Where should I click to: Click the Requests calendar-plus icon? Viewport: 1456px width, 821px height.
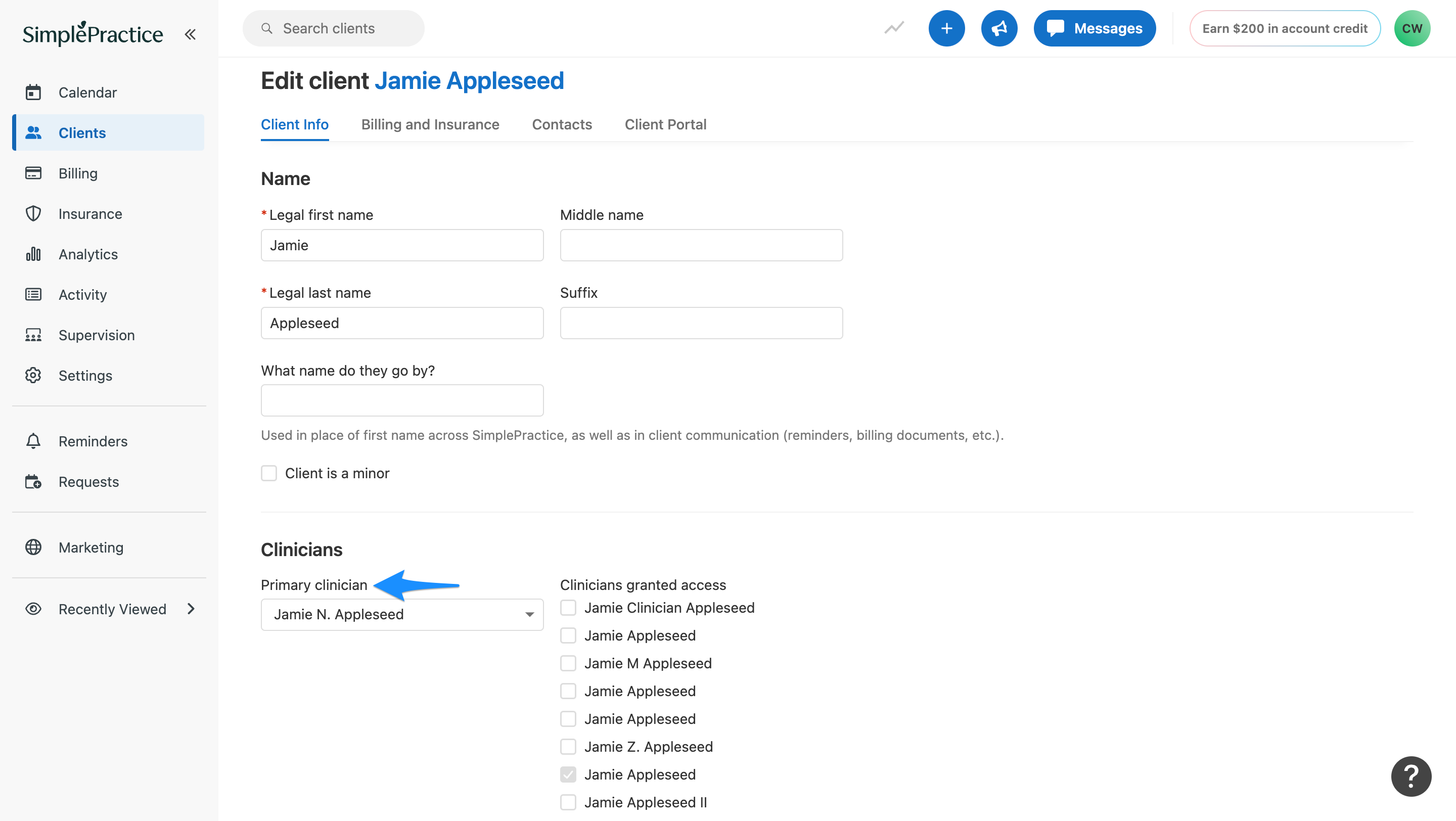tap(33, 481)
